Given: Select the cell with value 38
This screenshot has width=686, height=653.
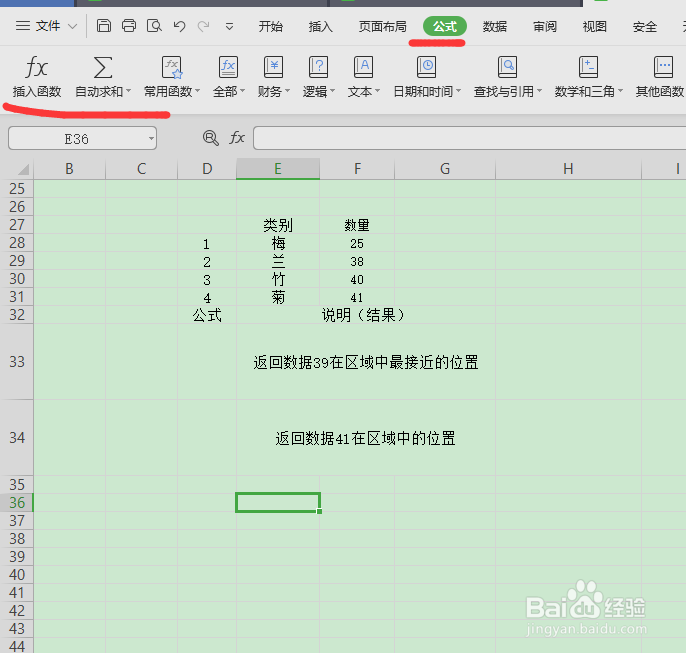Looking at the screenshot, I should click(x=357, y=261).
